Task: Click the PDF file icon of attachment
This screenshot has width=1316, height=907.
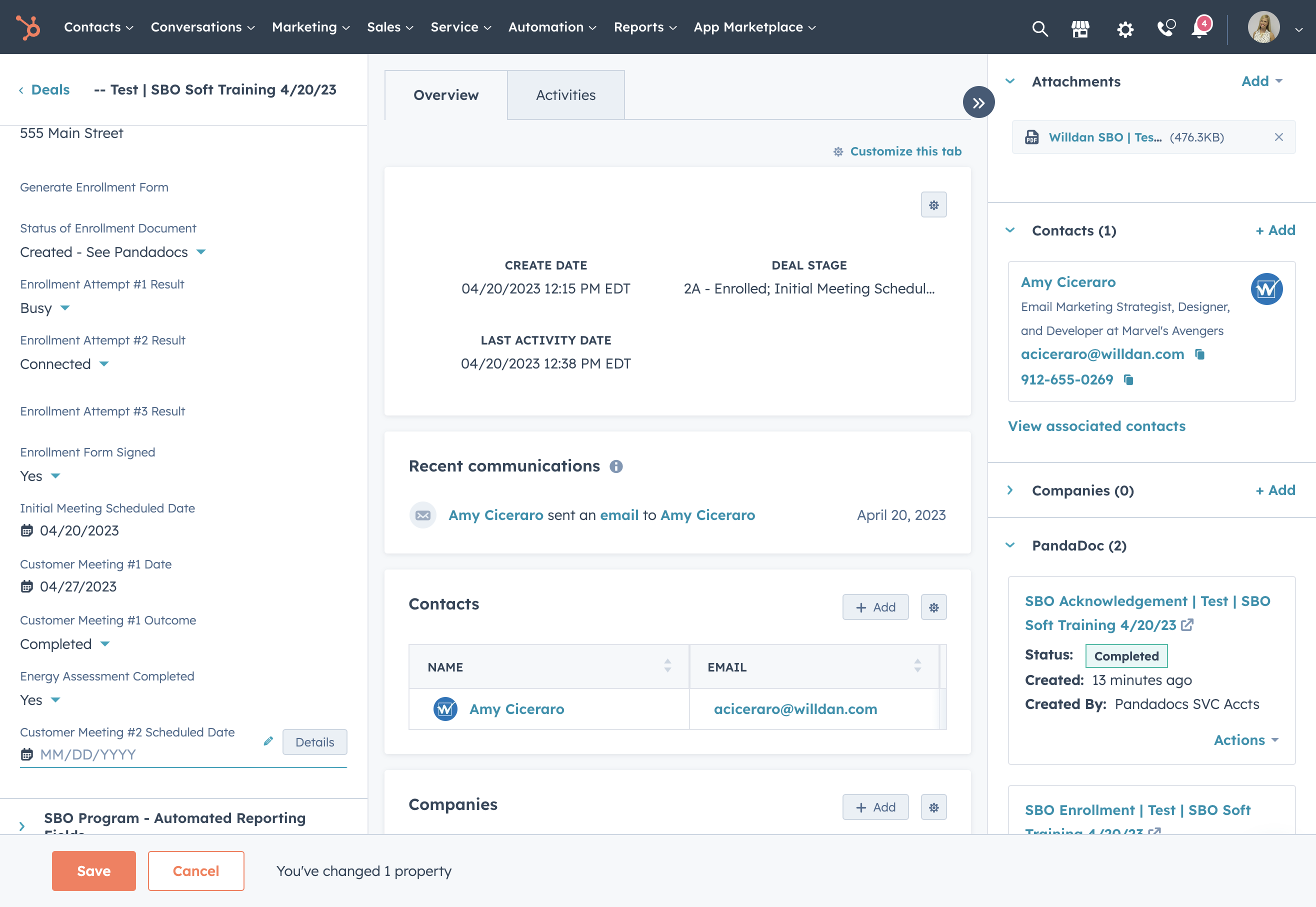Action: (1031, 137)
